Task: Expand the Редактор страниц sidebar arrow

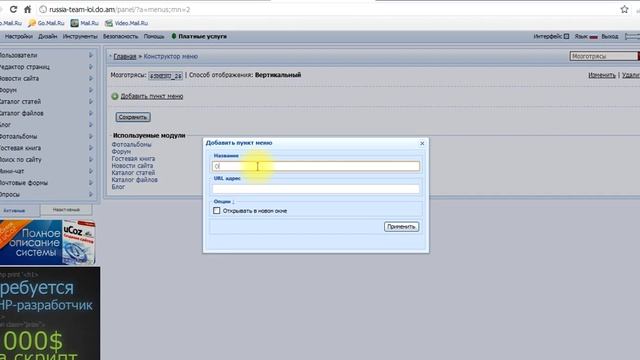Action: click(x=91, y=67)
